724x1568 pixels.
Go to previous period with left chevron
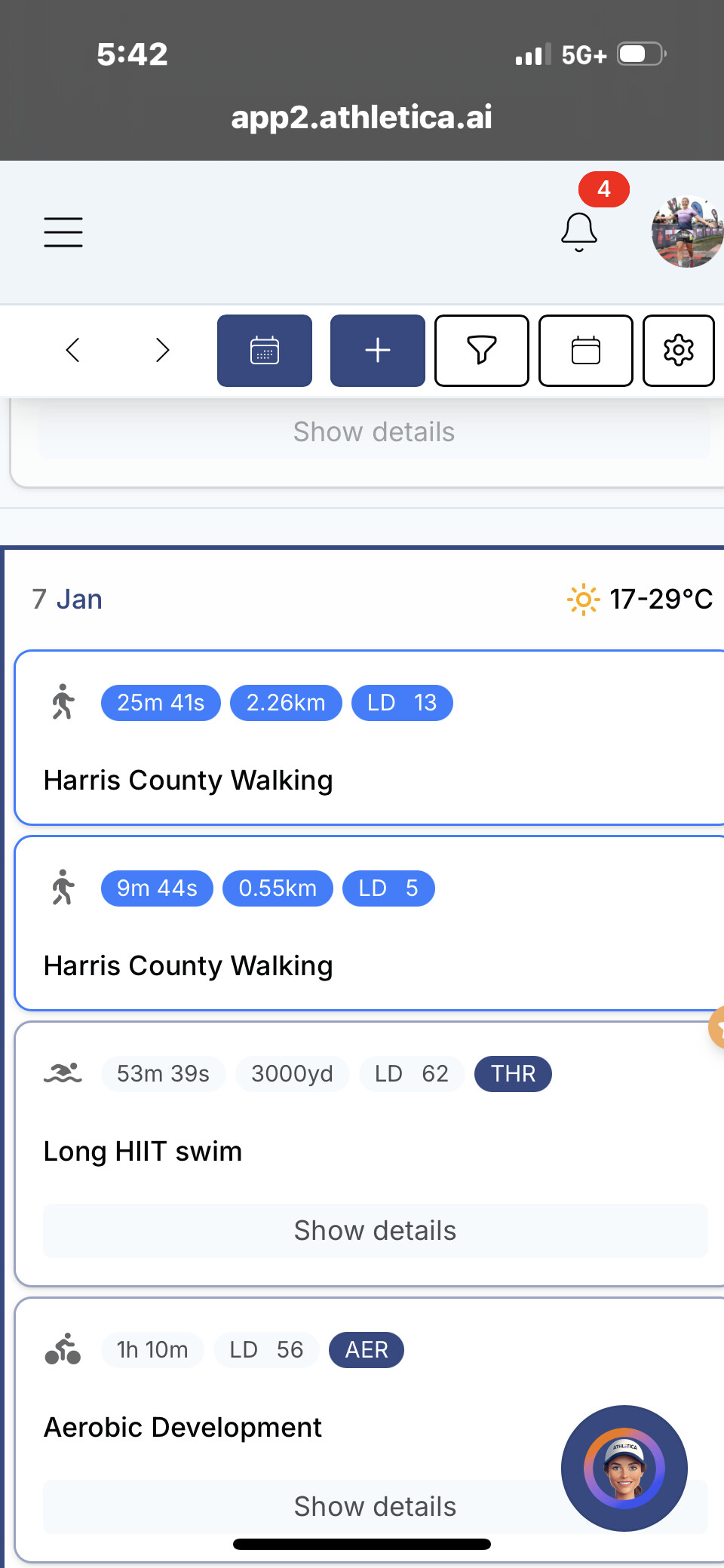[x=73, y=350]
